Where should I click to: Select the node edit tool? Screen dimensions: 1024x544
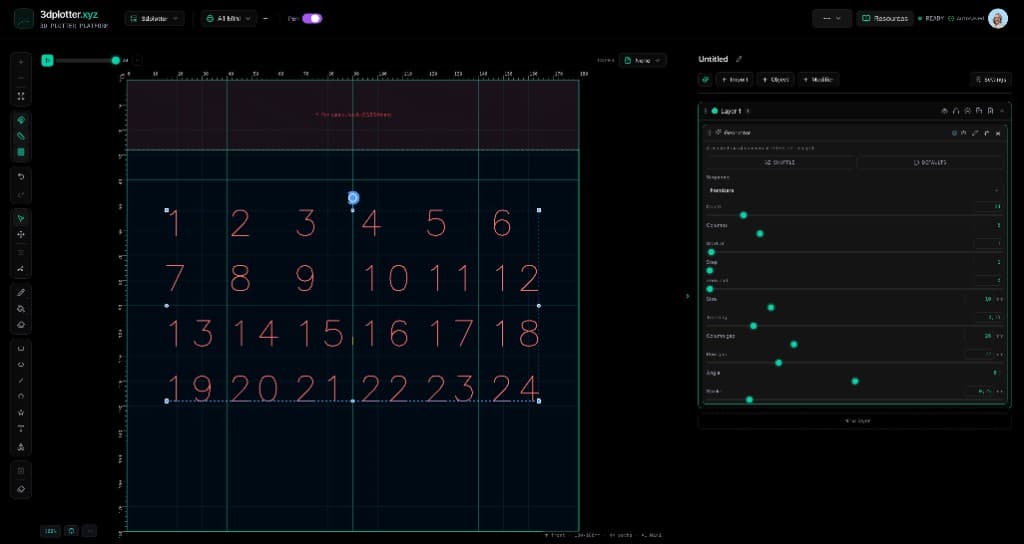21,268
